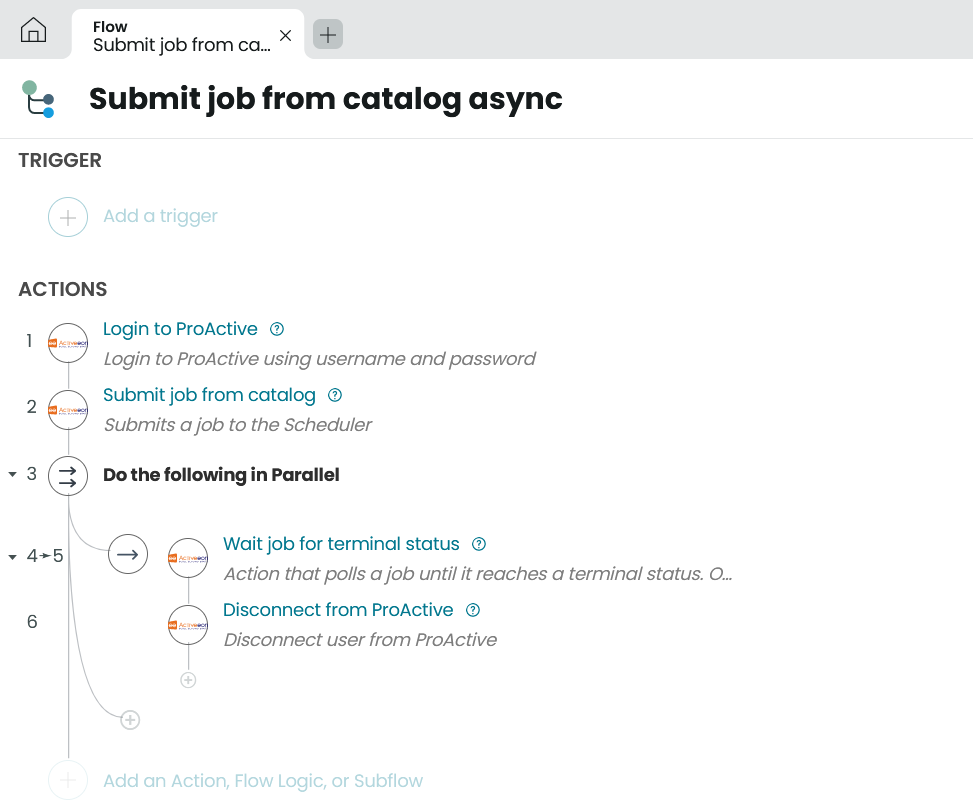Add step below Disconnect from ProActive
This screenshot has width=973, height=808.
188,680
